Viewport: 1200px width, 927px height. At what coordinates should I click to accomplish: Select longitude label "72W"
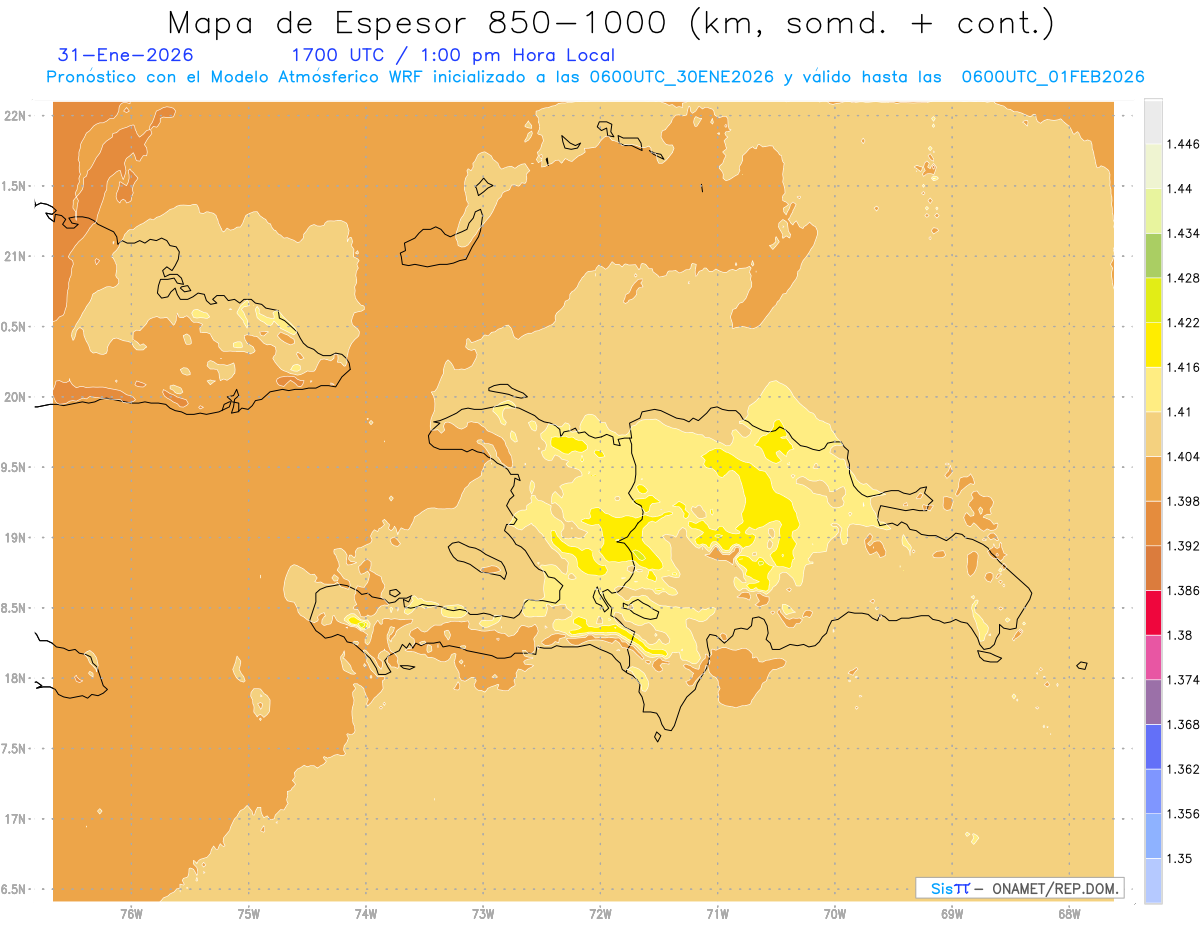600,914
